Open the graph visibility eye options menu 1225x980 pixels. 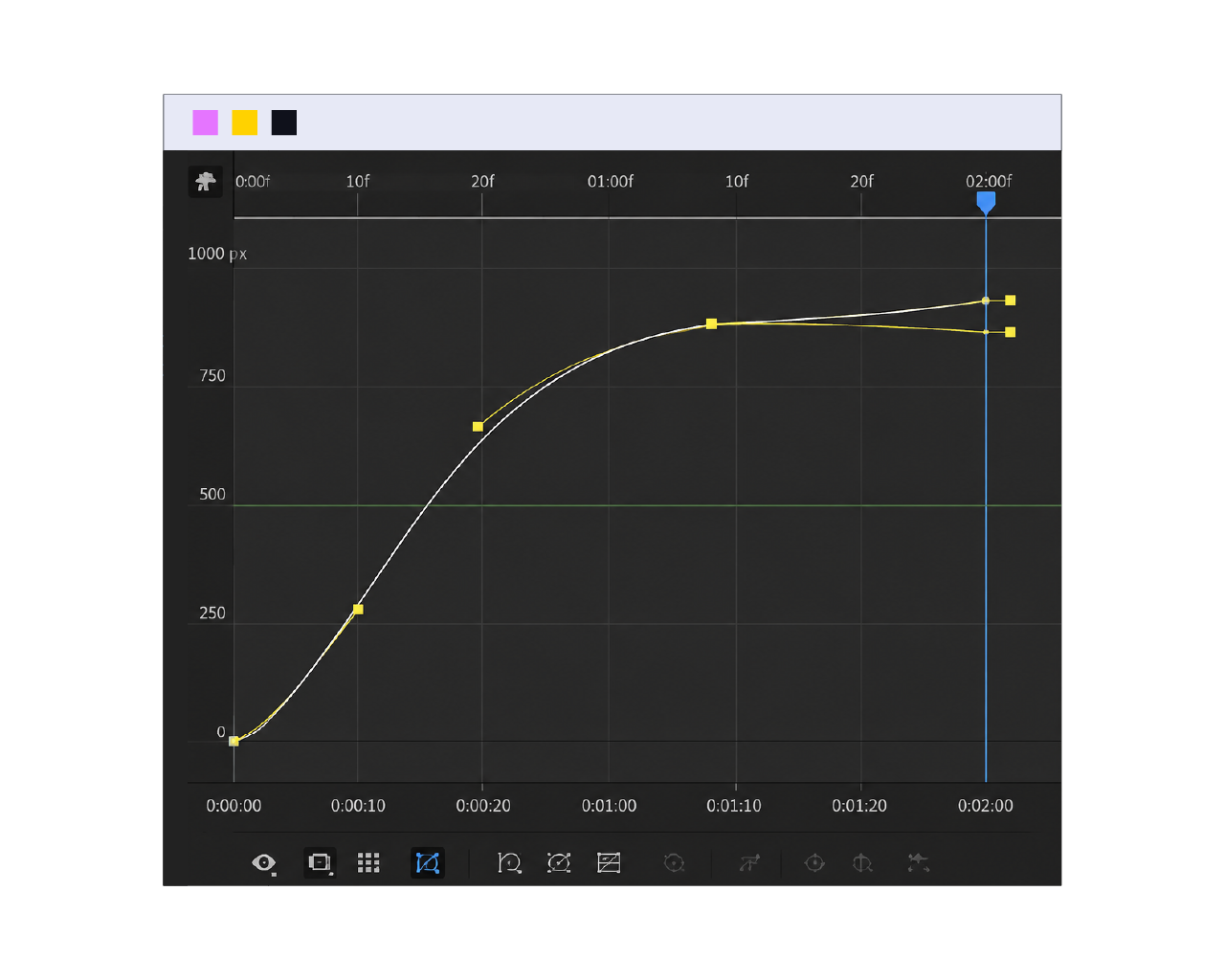264,863
